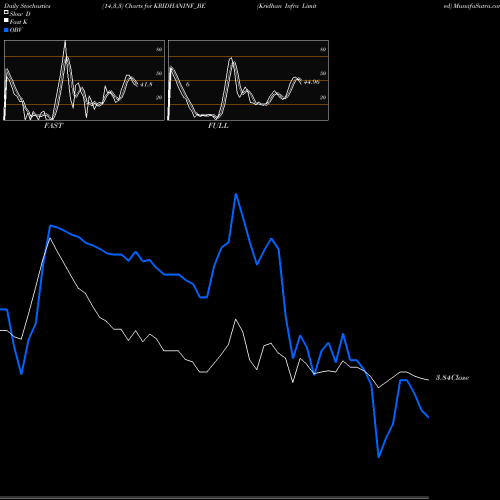Click the Fast K legend swatch
Image resolution: width=500 pixels, height=500 pixels.
(x=6, y=20)
